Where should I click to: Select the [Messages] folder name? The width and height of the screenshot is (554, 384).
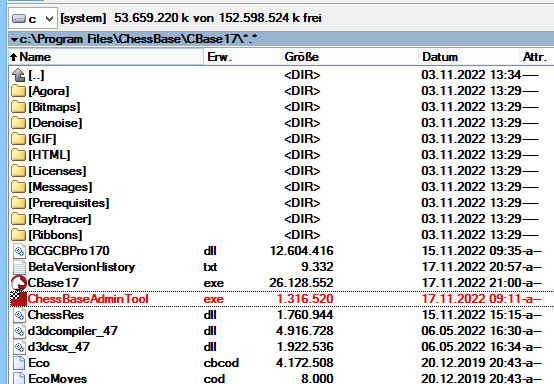click(x=60, y=187)
